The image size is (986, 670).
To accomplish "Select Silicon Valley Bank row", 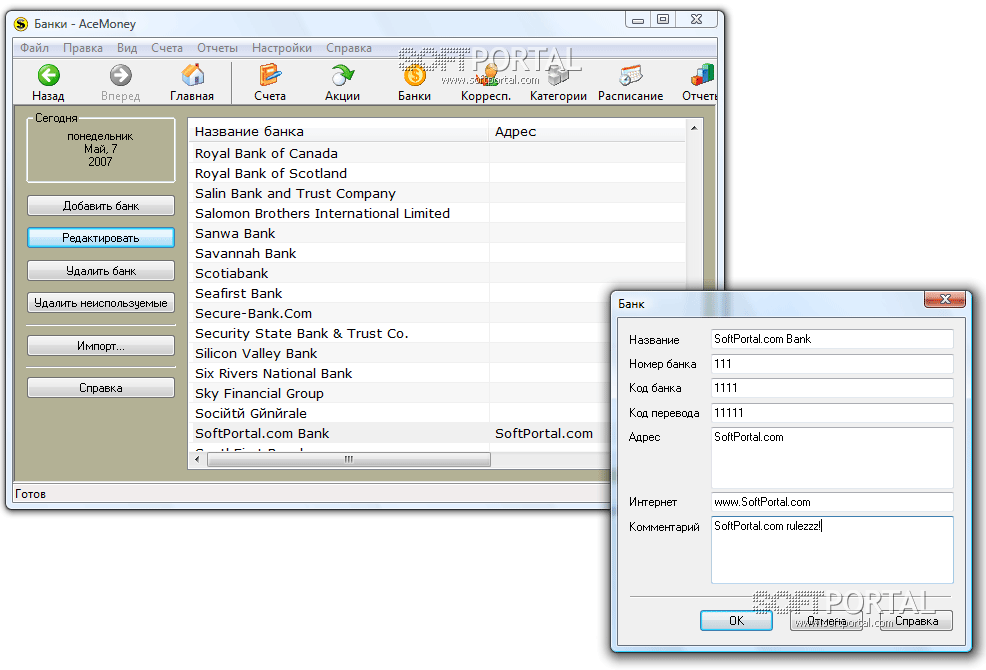I will click(x=399, y=353).
